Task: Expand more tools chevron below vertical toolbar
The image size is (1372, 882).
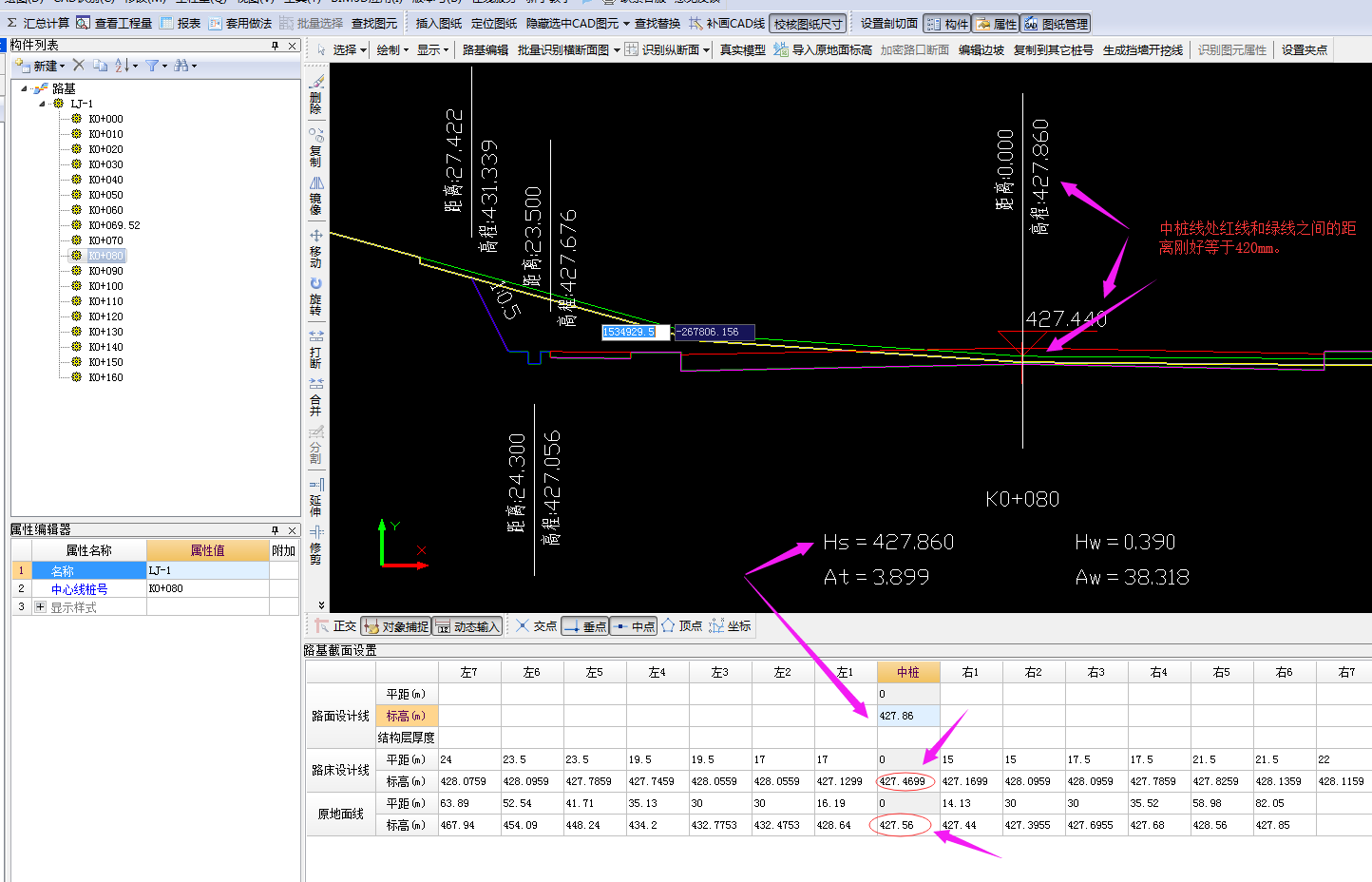Action: (321, 604)
